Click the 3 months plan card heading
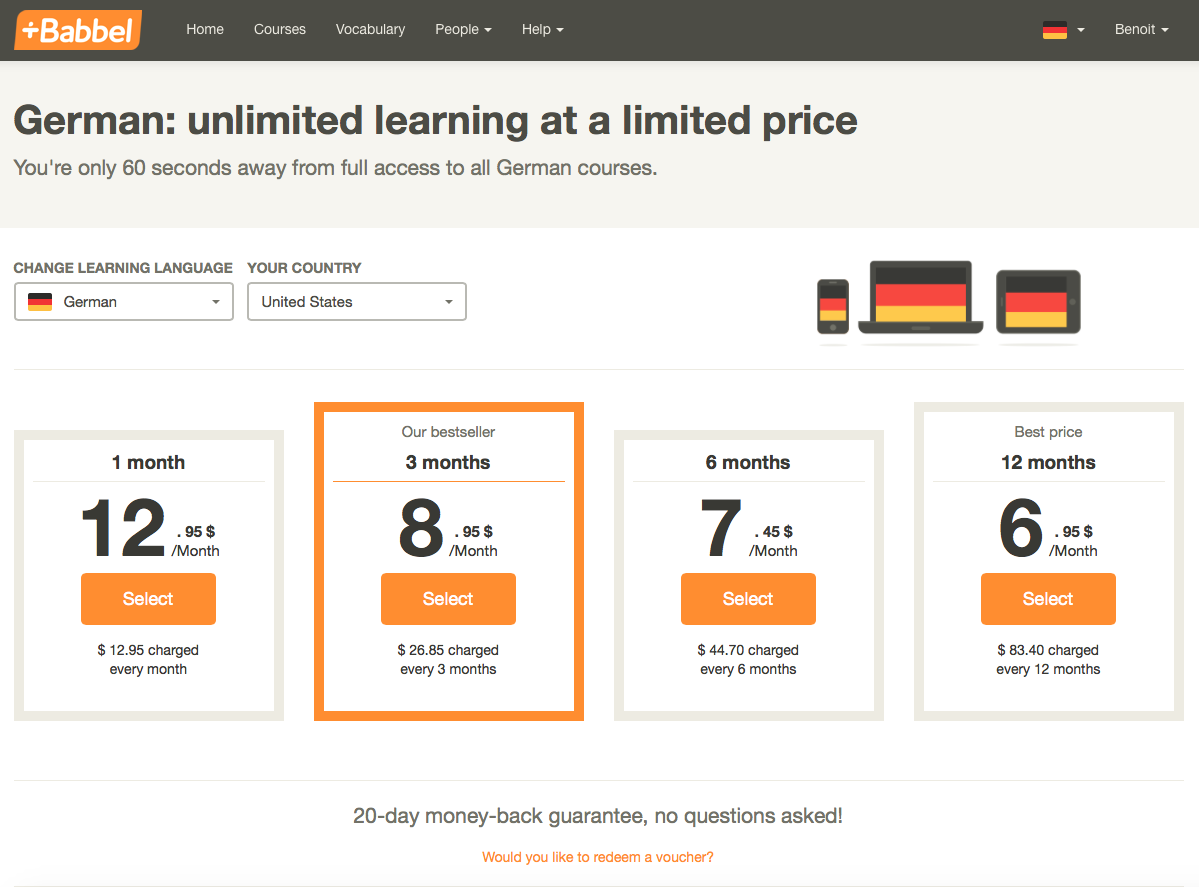This screenshot has height=887, width=1199. click(x=448, y=463)
